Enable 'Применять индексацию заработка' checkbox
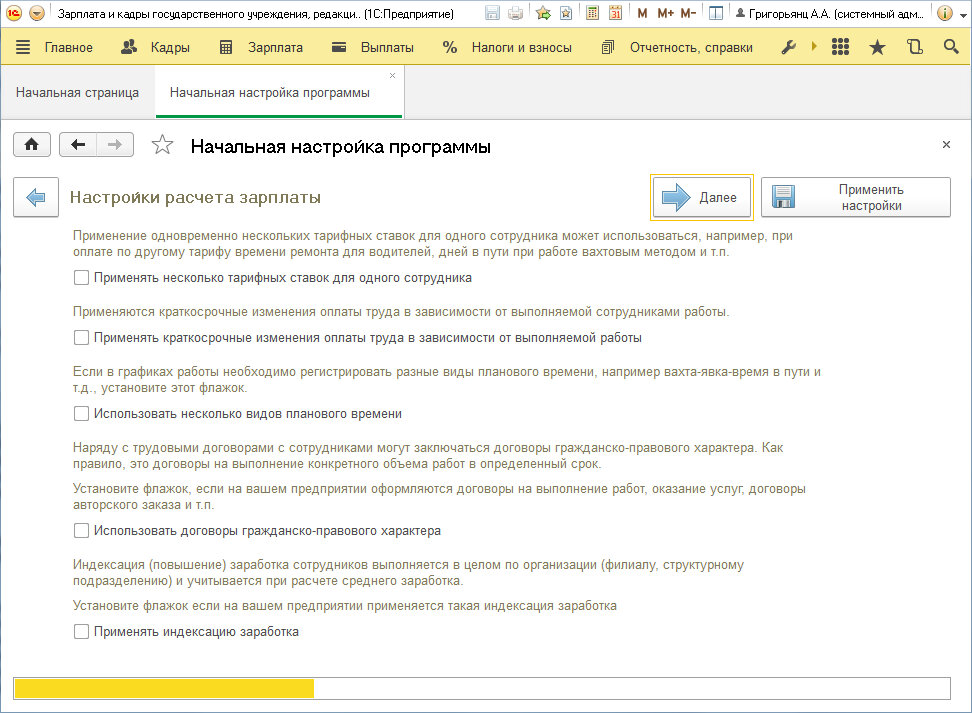The image size is (972, 713). pos(82,632)
